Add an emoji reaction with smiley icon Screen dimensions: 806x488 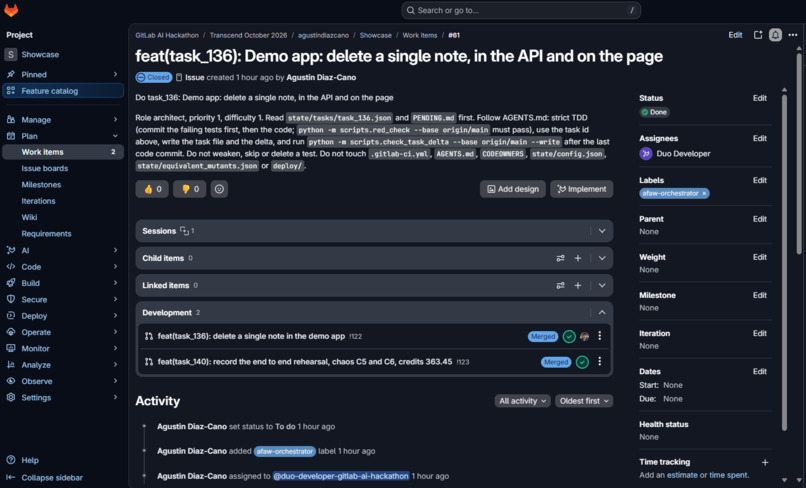[x=219, y=189]
